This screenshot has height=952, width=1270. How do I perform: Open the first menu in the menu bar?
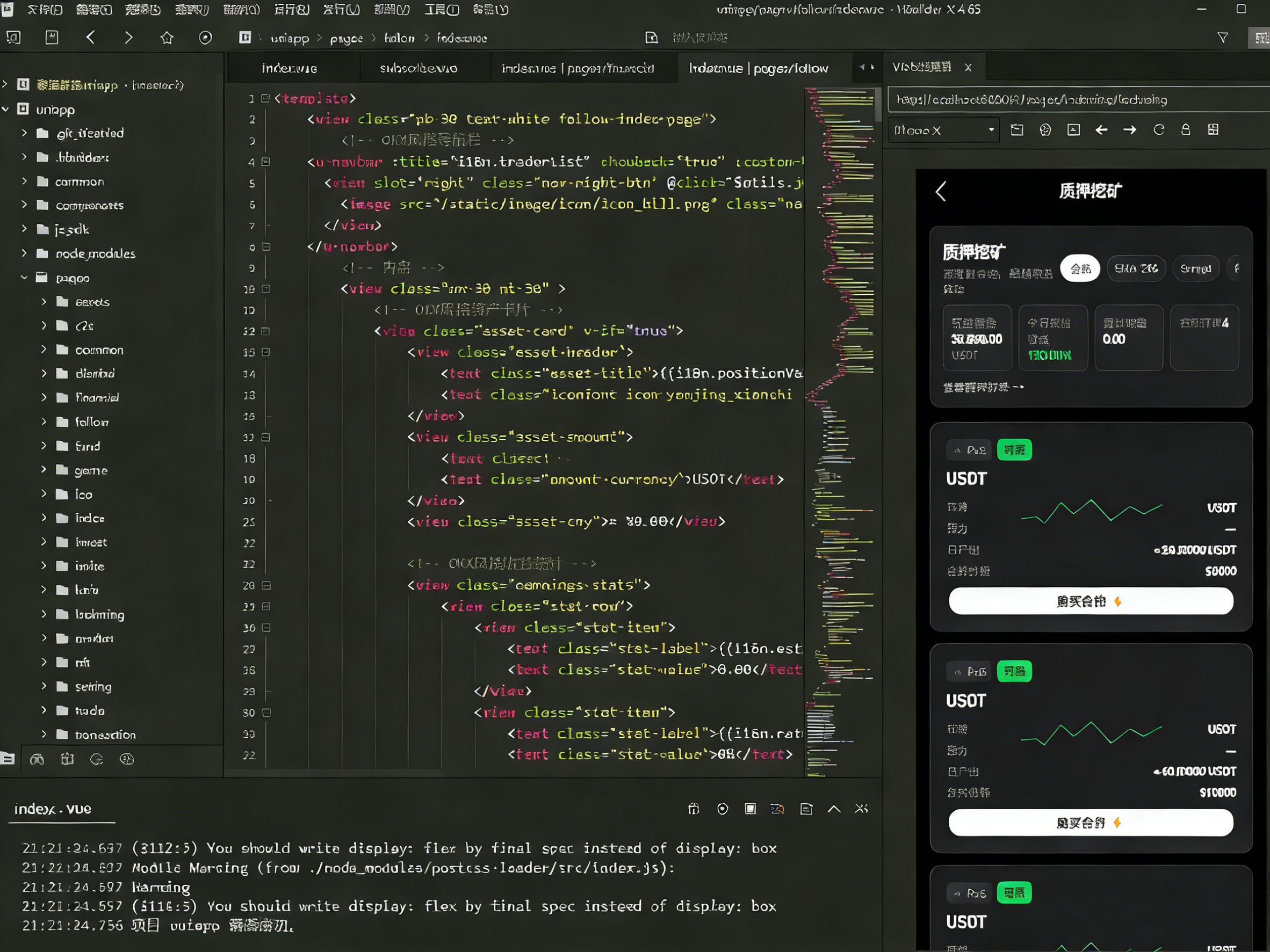(45, 10)
